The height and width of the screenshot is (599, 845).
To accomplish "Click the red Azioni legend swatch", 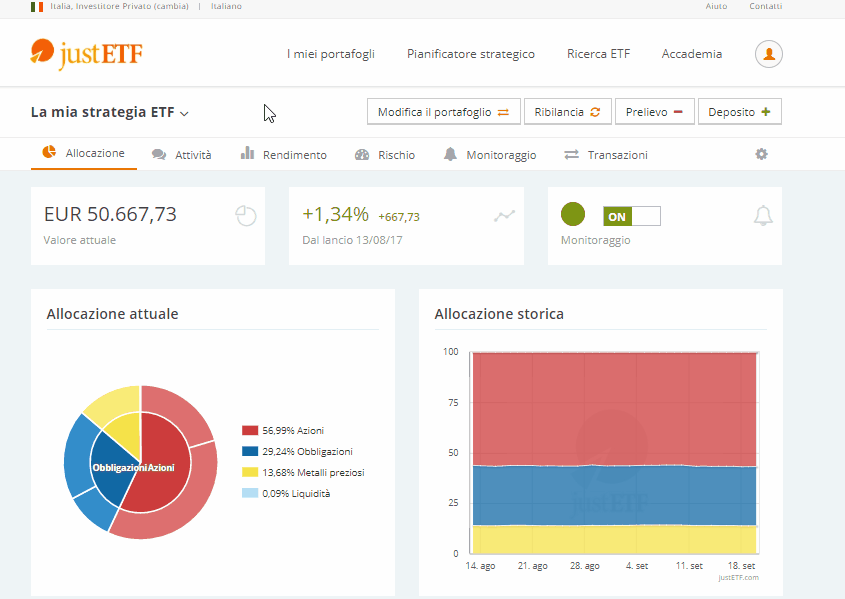I will [x=250, y=430].
